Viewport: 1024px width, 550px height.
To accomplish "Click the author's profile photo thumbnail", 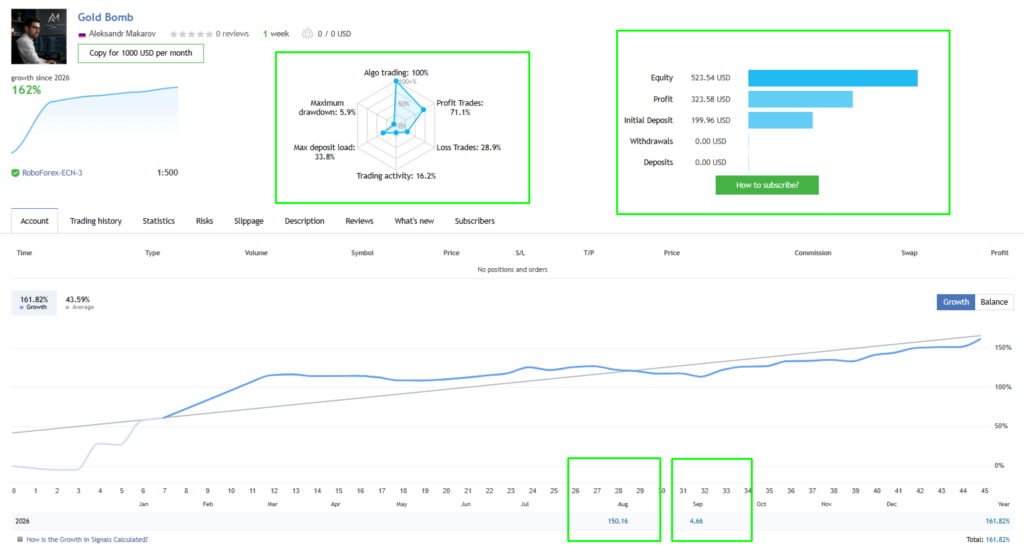I will click(39, 37).
